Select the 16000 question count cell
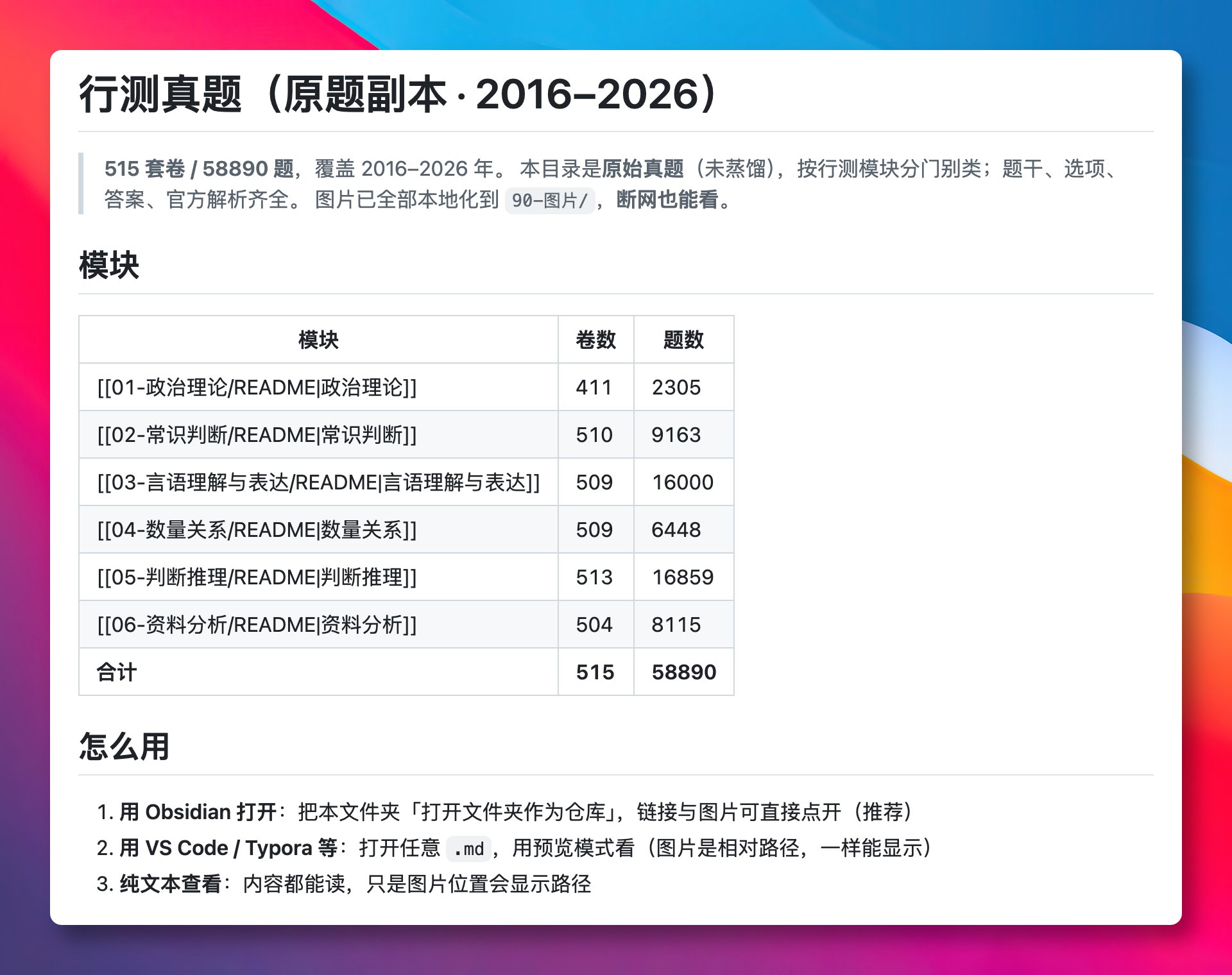 (x=683, y=482)
